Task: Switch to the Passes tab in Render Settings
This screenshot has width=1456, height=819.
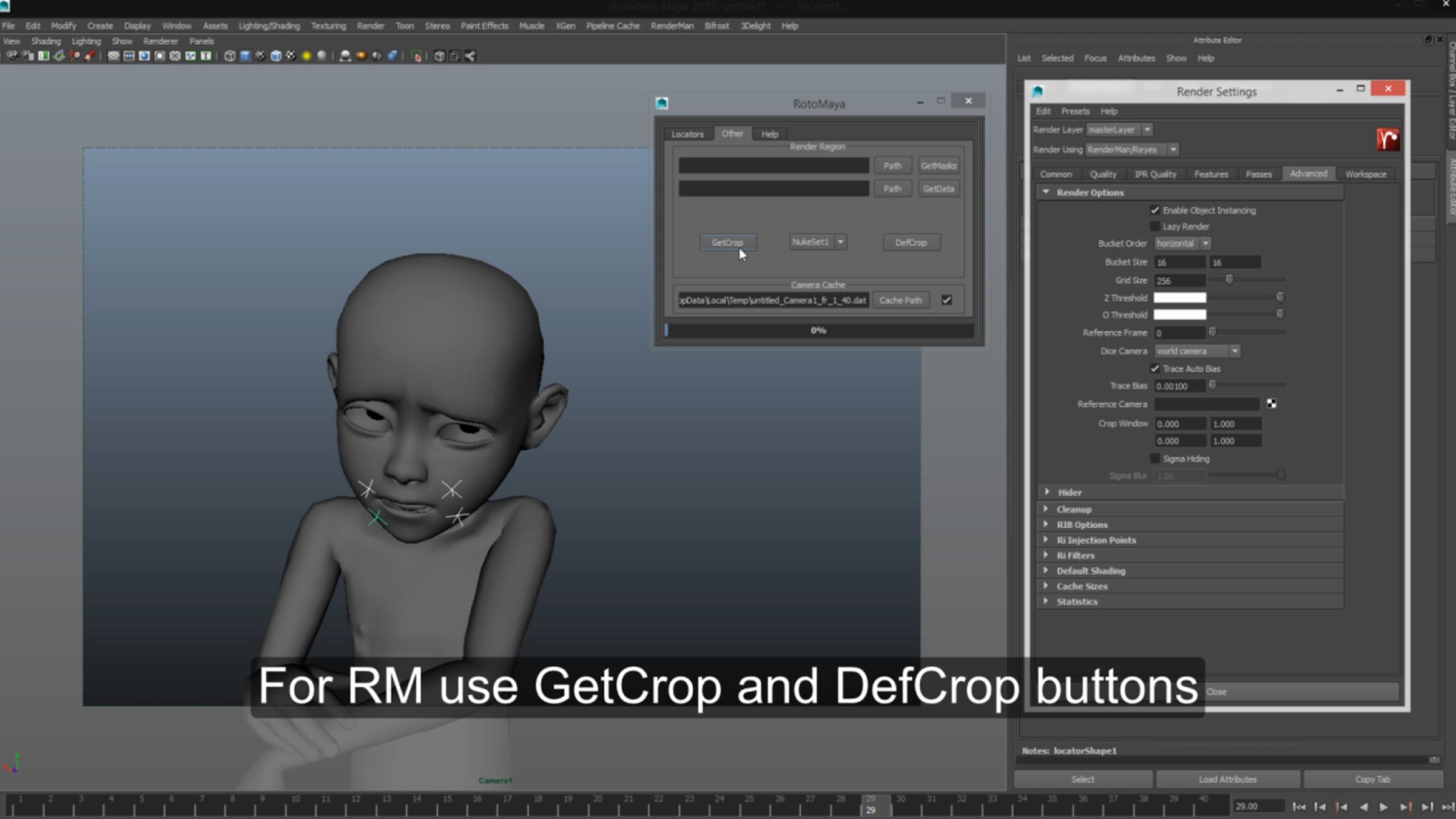Action: click(x=1259, y=174)
